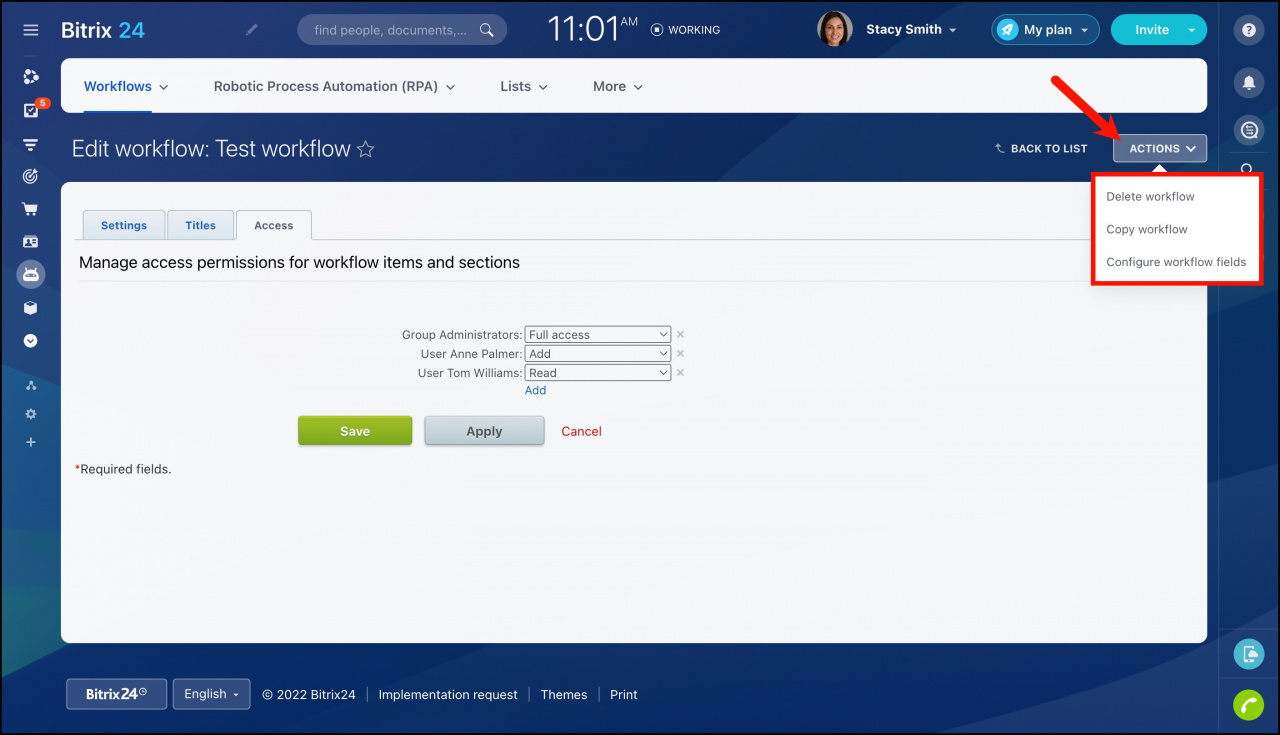Open the 11:01 time clock widget
The height and width of the screenshot is (735, 1280).
tap(593, 29)
